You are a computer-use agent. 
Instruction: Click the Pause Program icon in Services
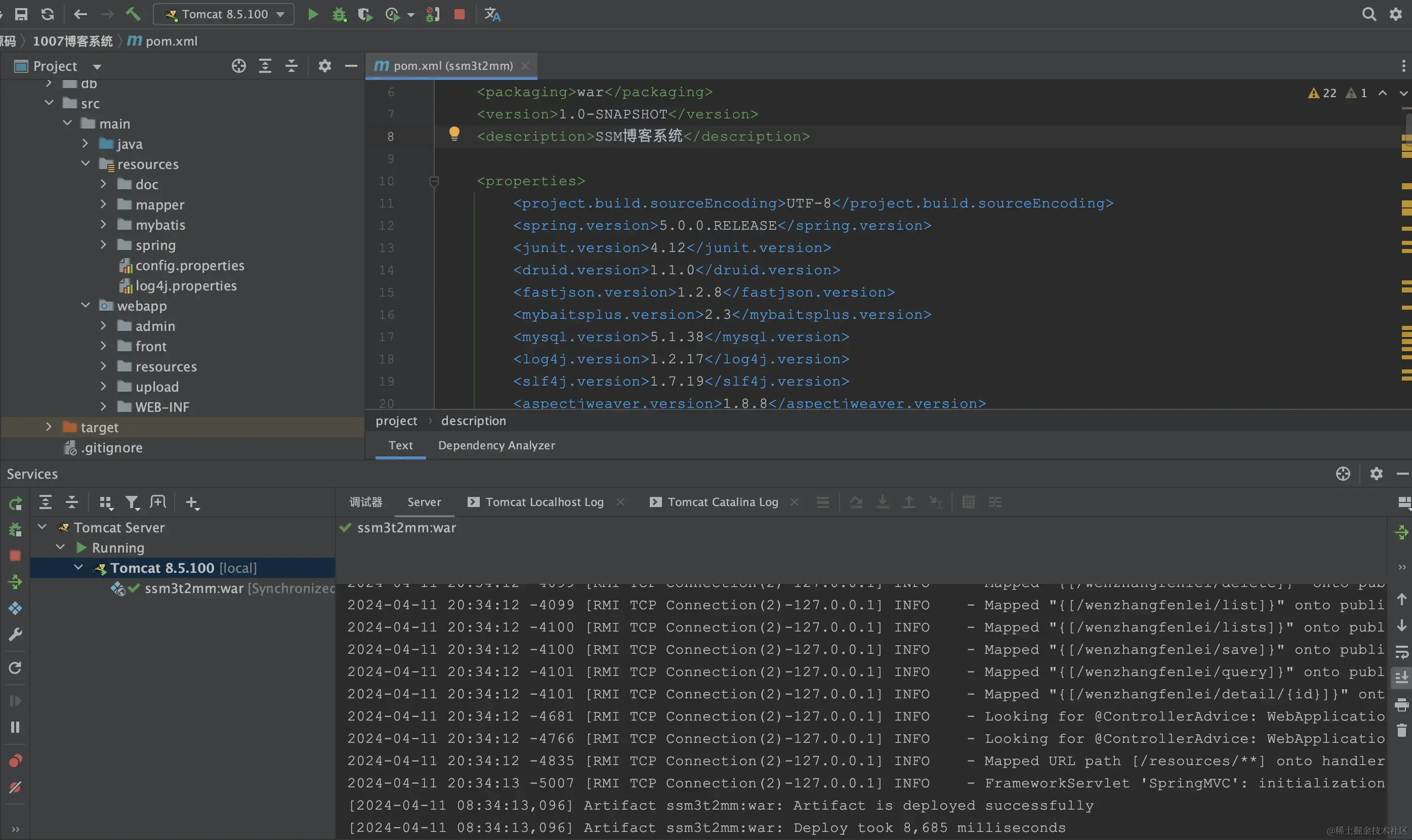[15, 727]
